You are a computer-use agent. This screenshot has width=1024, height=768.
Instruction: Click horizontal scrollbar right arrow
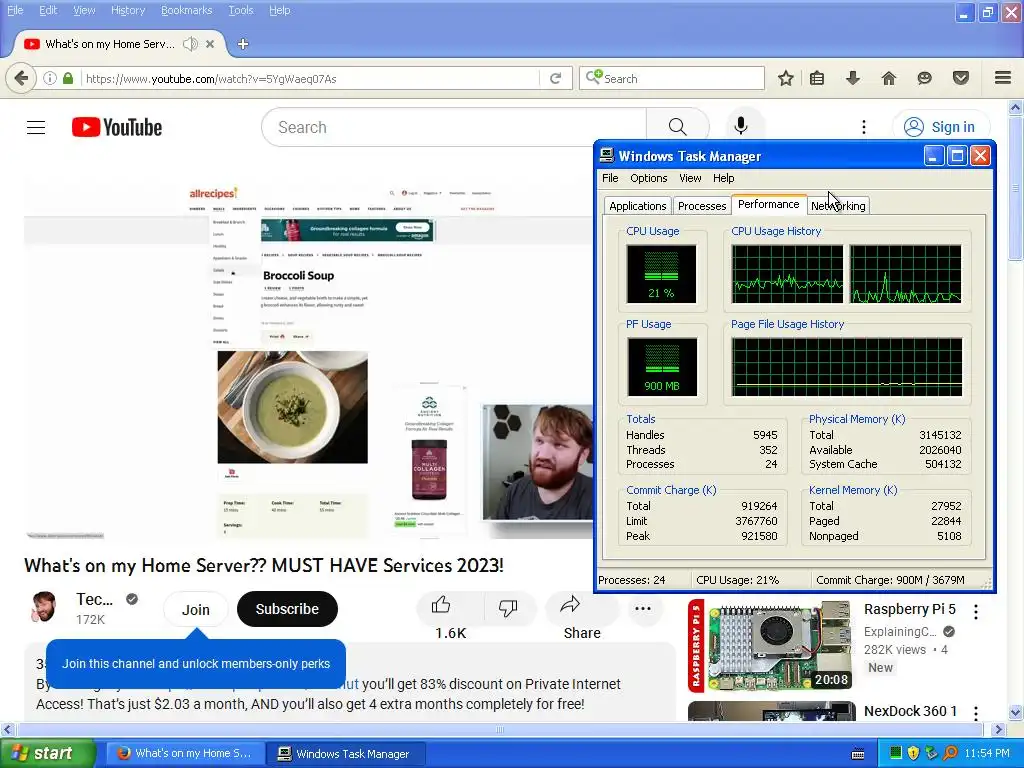click(x=998, y=729)
